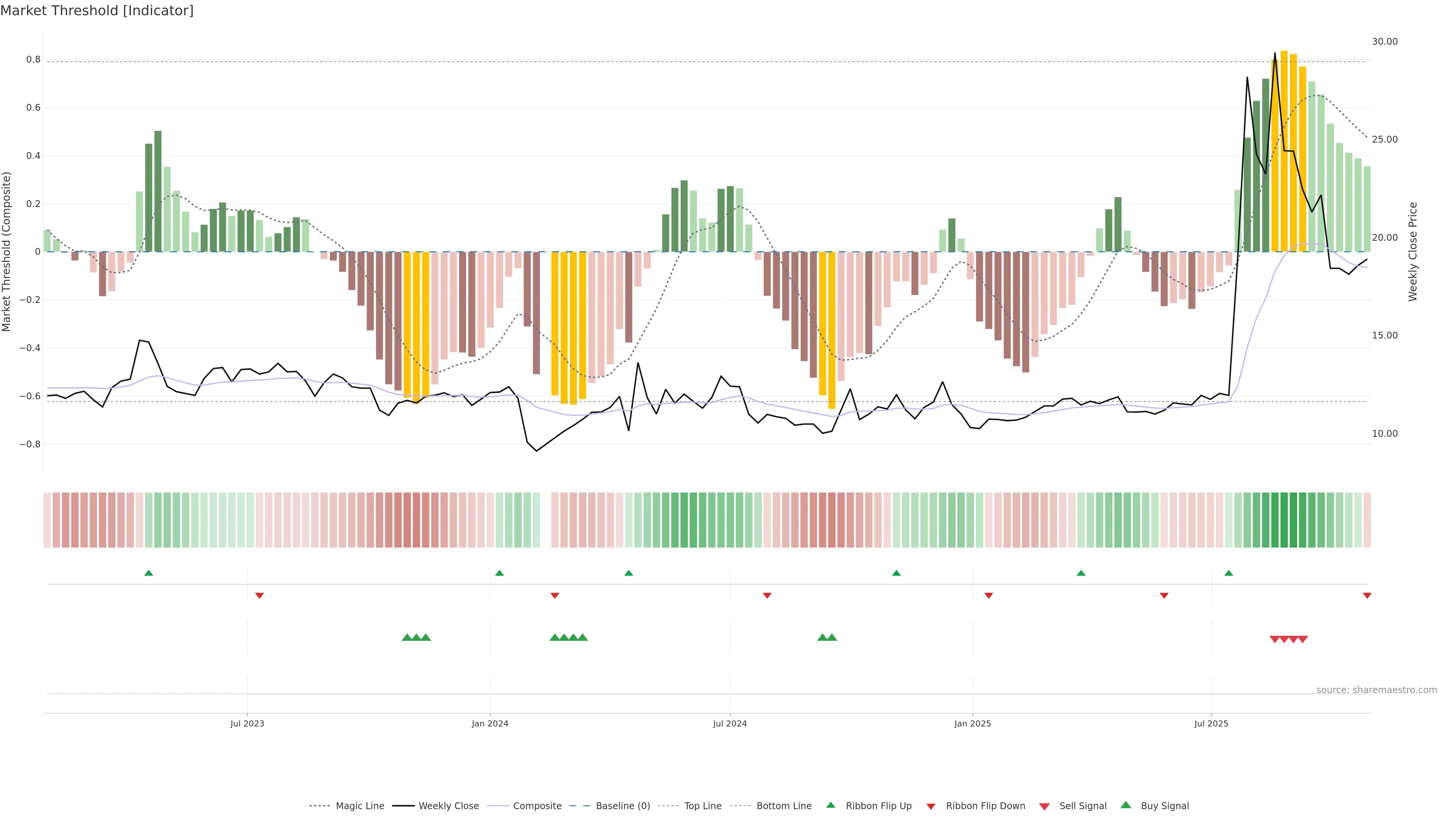Viewport: 1456px width, 819px height.
Task: Click the sharemaestro.com source text
Action: point(1376,690)
